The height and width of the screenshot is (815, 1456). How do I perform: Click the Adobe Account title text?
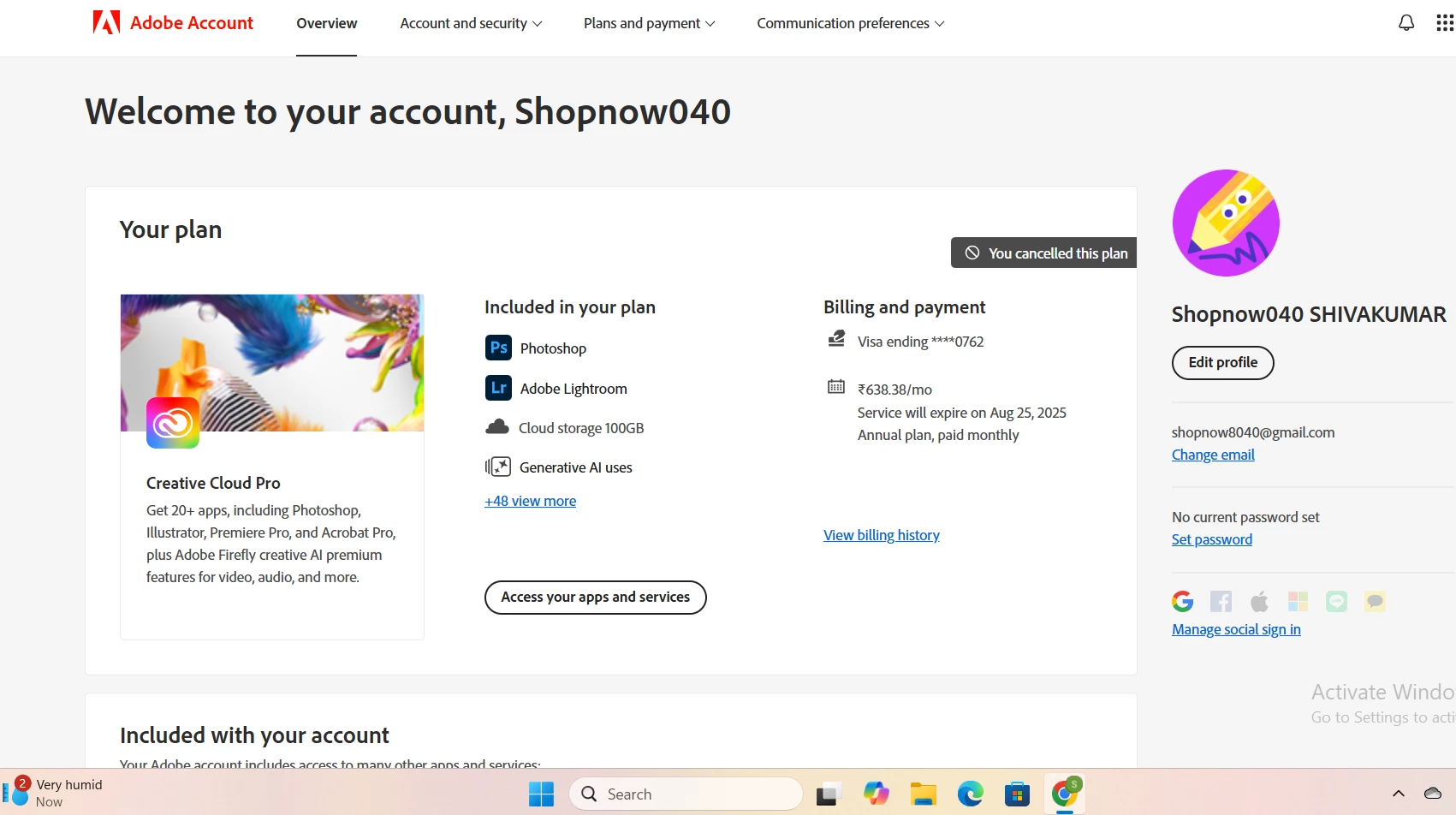click(192, 23)
